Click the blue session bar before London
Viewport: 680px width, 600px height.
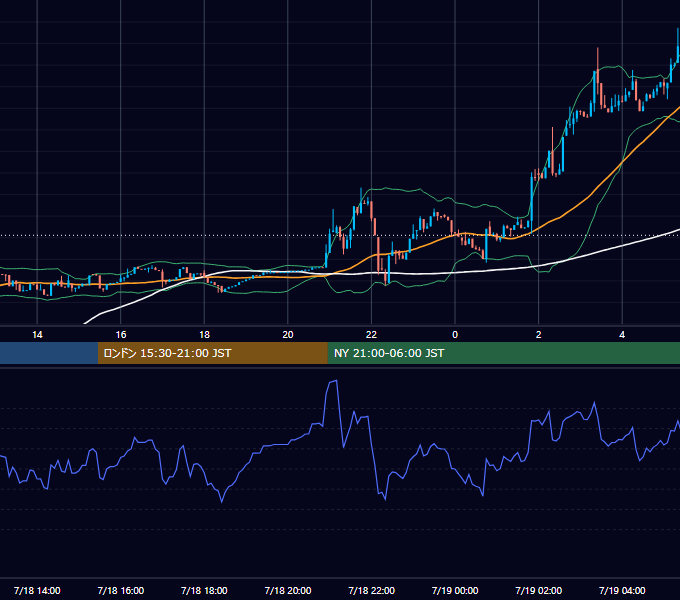pyautogui.click(x=49, y=353)
